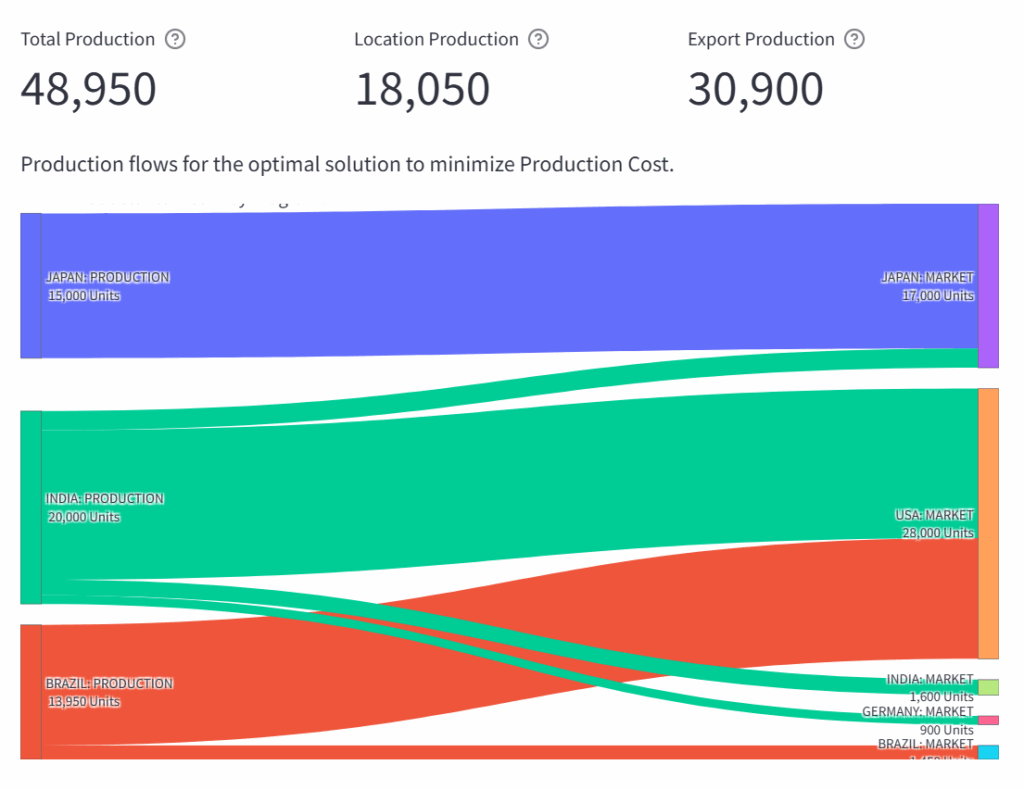Click the Export Production value 30,900
The height and width of the screenshot is (790, 1024).
click(755, 90)
